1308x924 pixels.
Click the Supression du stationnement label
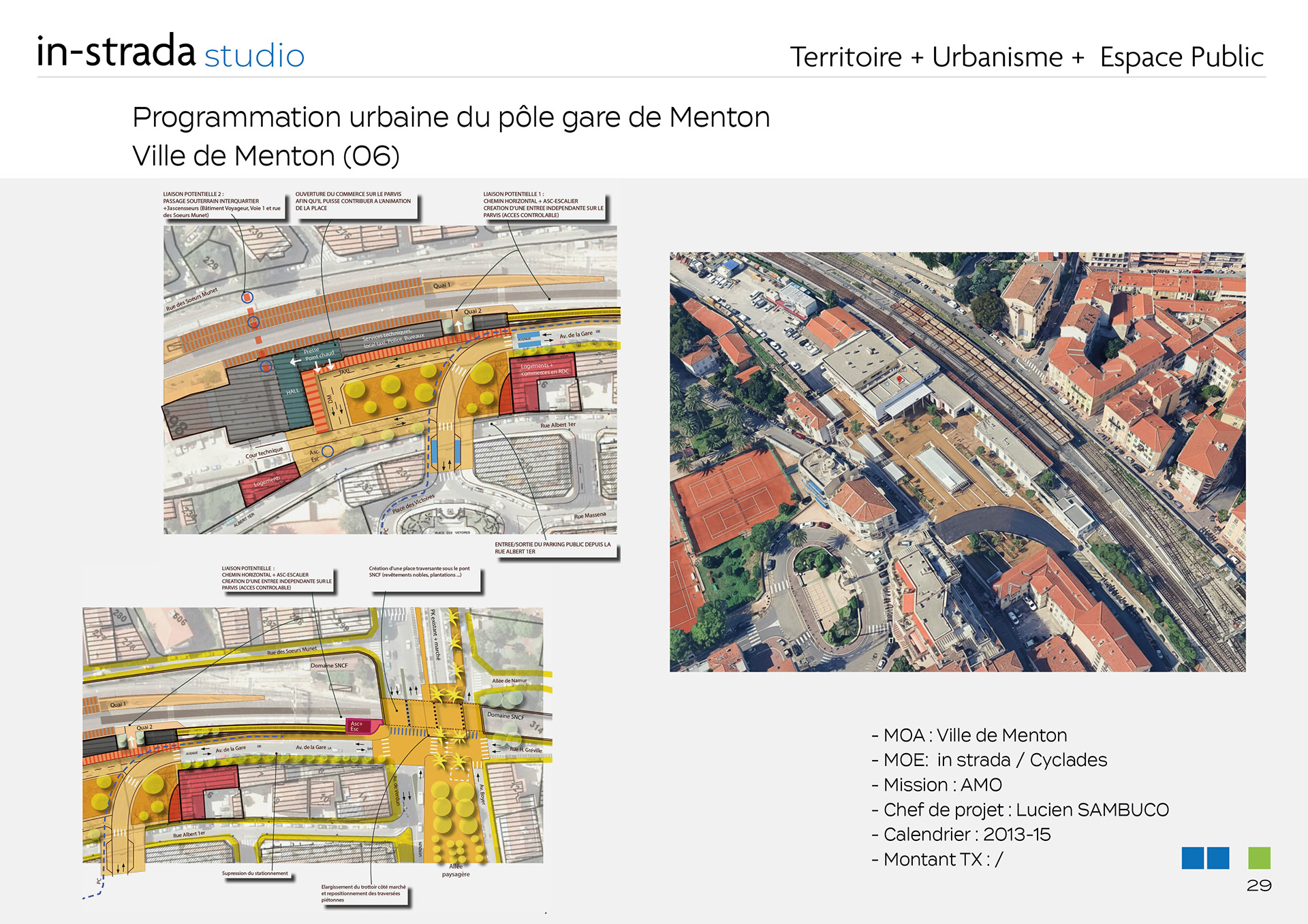(255, 873)
